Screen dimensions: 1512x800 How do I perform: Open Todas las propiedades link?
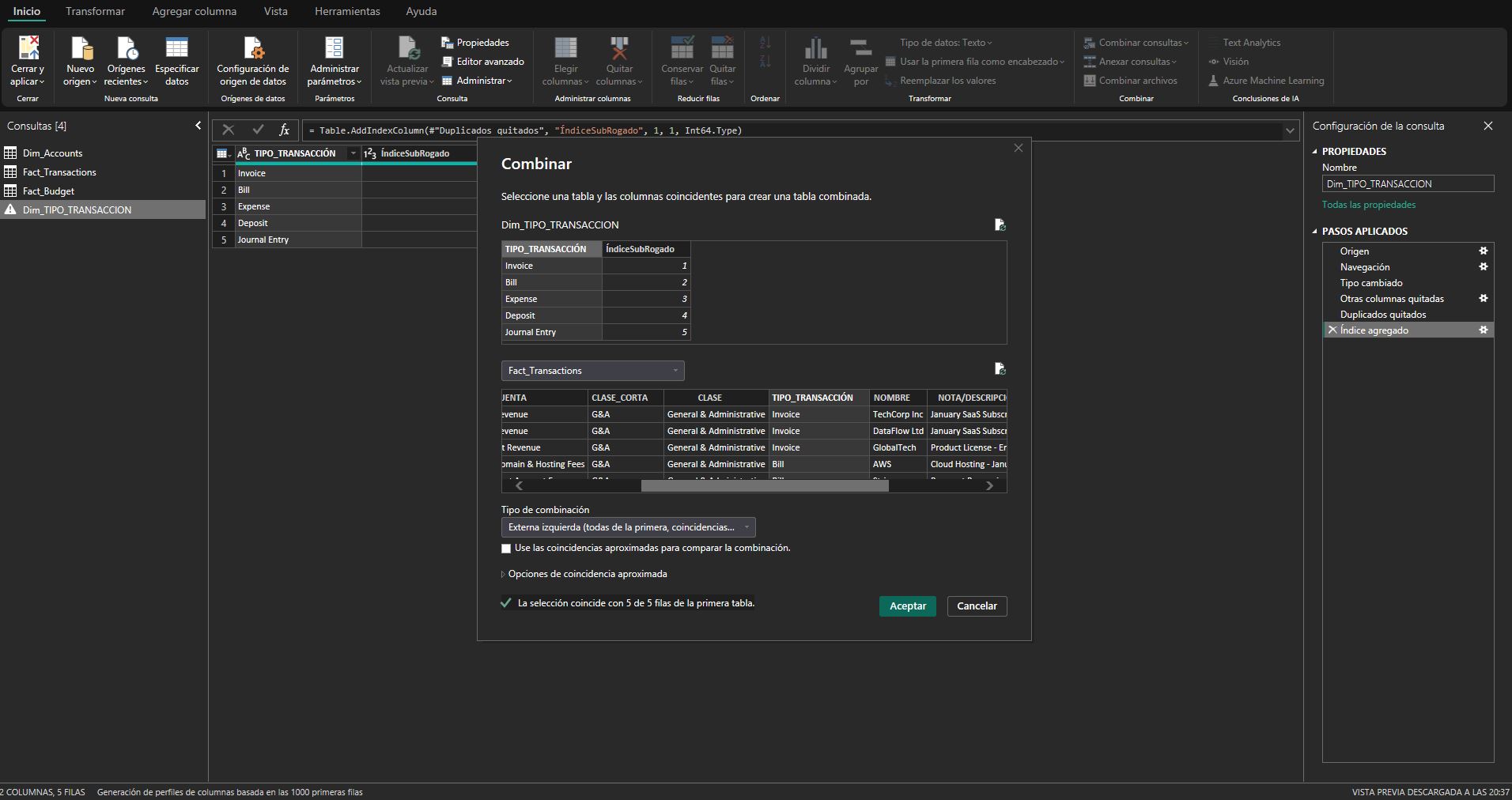coord(1369,205)
